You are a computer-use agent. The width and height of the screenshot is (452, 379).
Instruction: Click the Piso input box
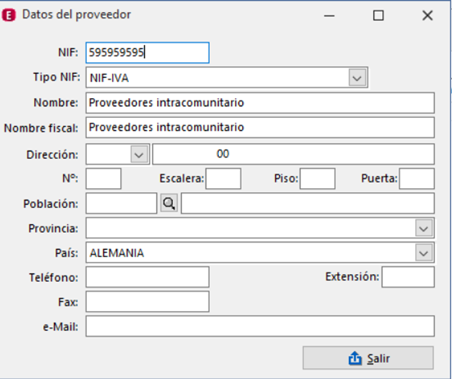click(x=317, y=179)
